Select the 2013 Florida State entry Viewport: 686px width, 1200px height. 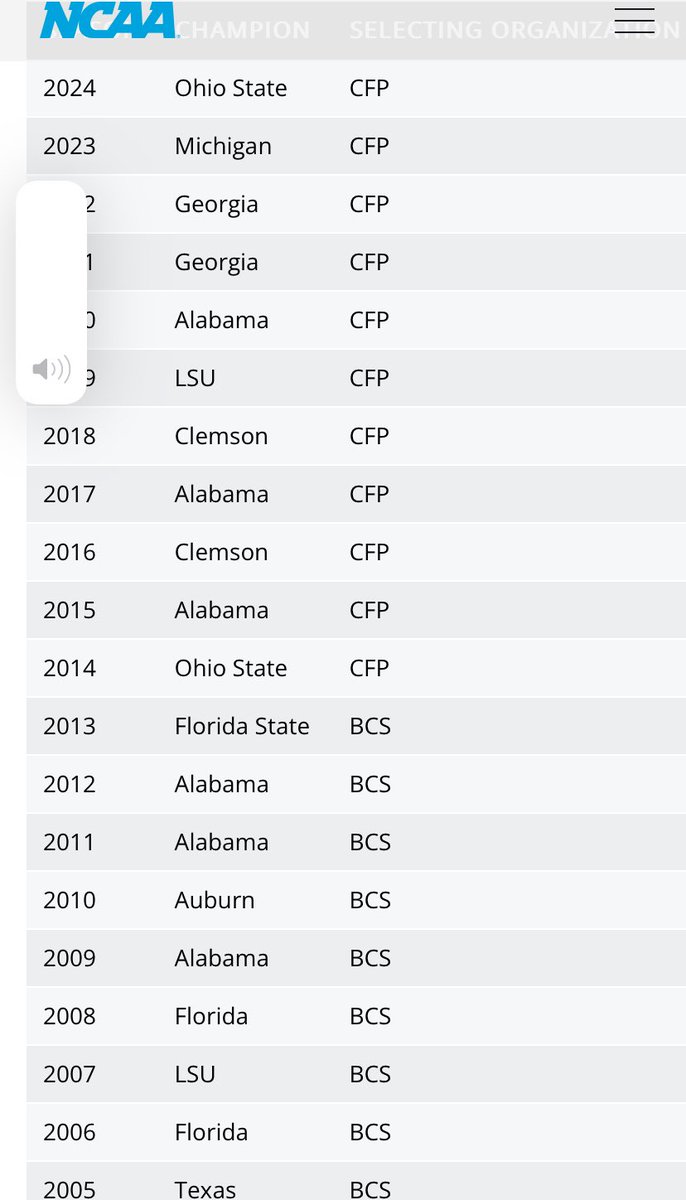pyautogui.click(x=241, y=726)
